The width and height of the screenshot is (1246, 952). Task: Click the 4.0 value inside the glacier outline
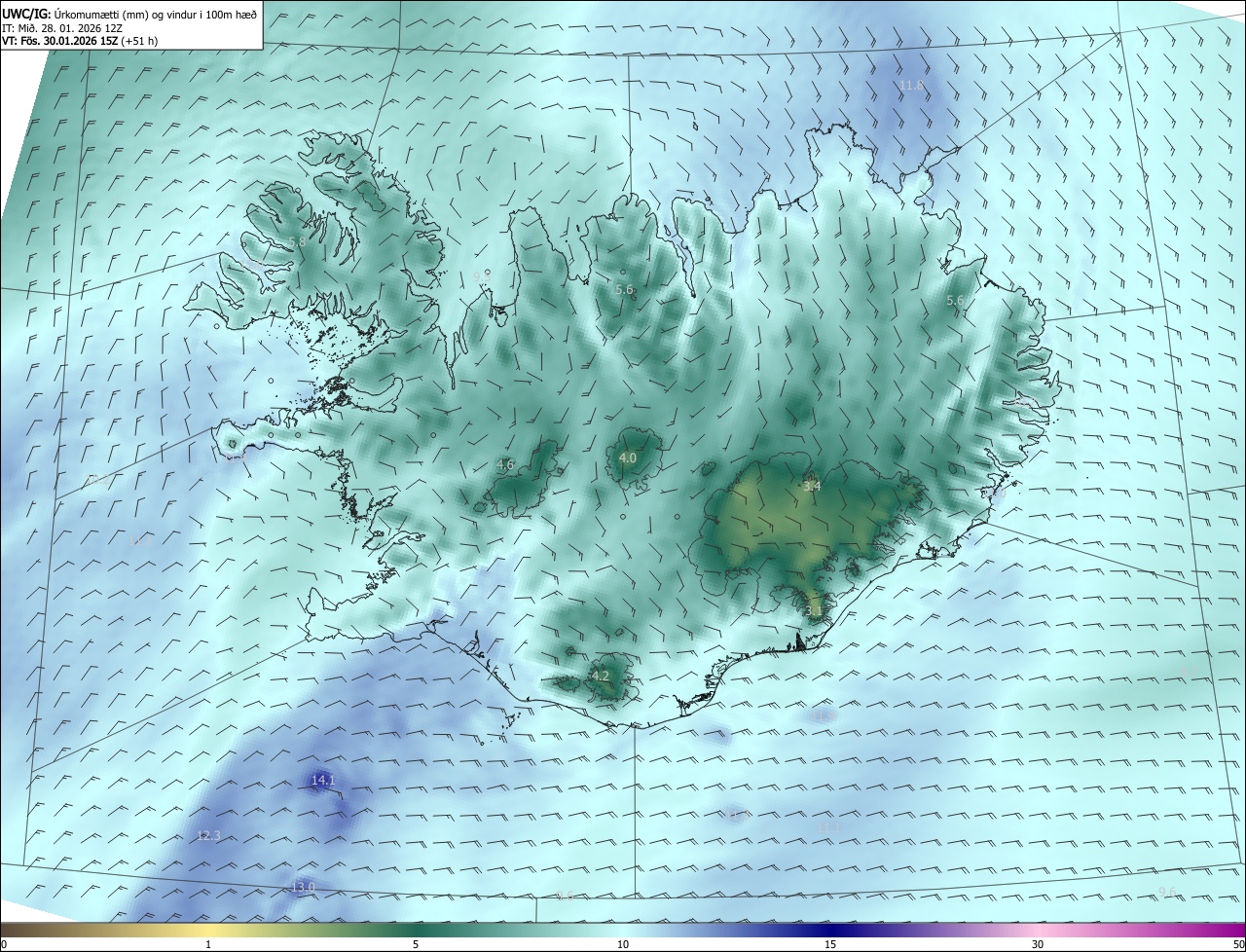(628, 458)
